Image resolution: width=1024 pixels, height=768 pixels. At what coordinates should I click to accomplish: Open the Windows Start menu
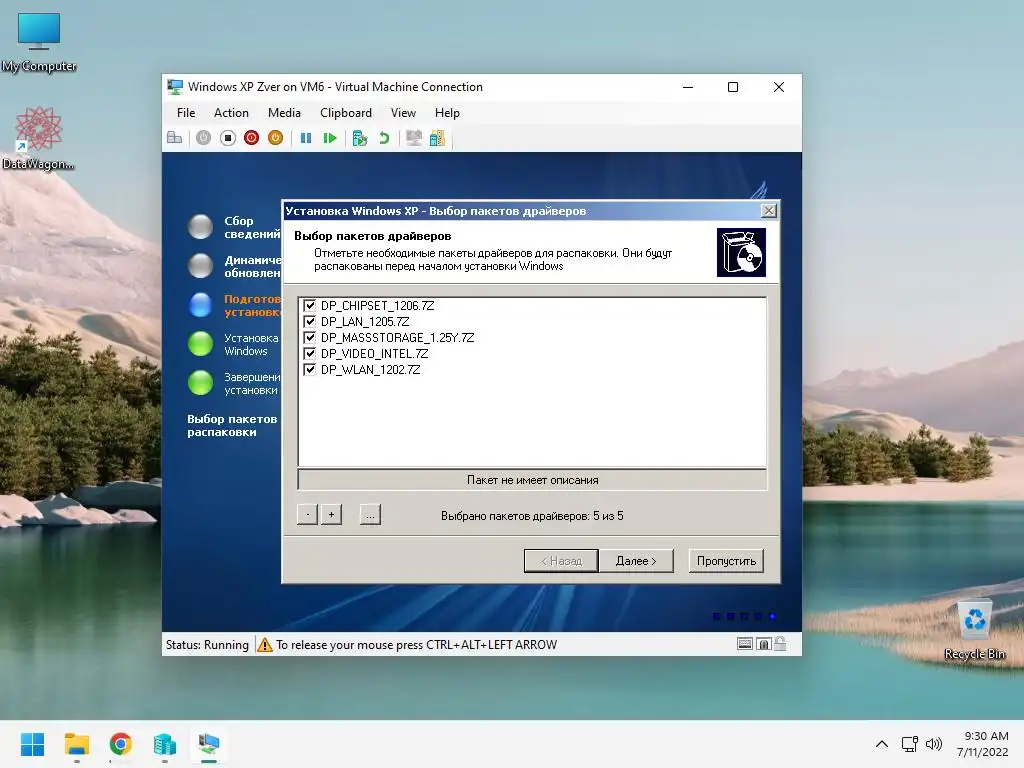(x=32, y=744)
